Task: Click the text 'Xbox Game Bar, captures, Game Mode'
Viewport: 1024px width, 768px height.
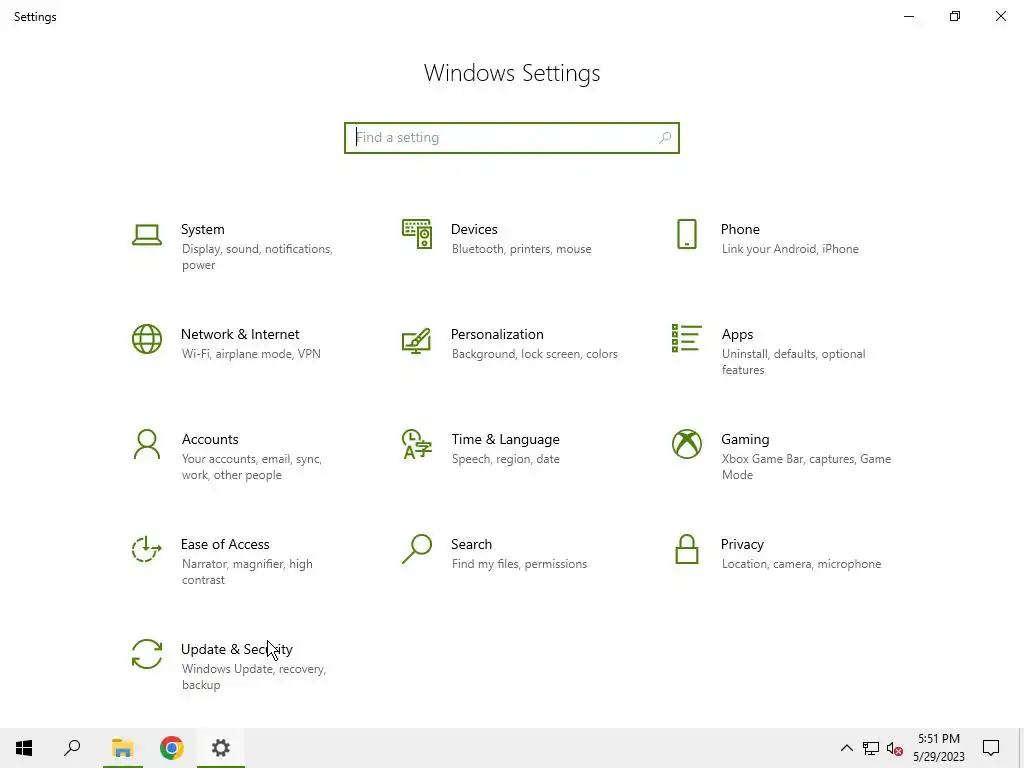Action: 806,467
